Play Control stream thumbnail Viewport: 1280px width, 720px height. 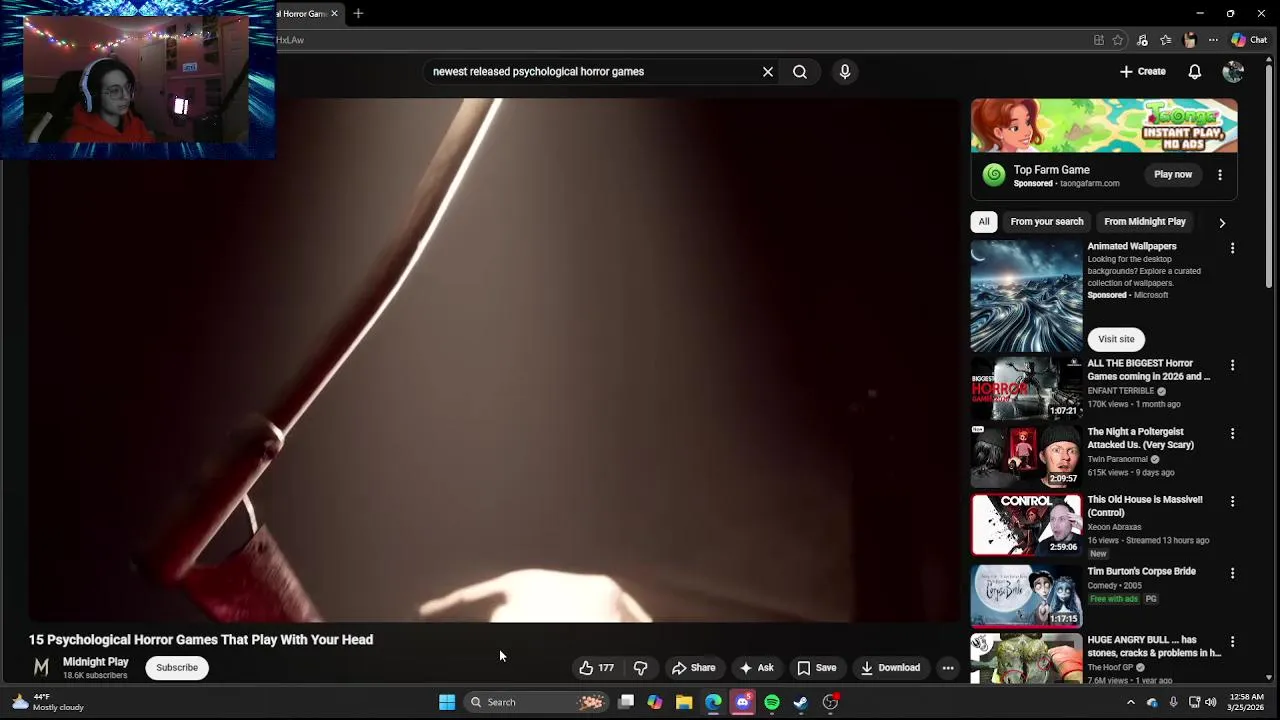[1026, 524]
